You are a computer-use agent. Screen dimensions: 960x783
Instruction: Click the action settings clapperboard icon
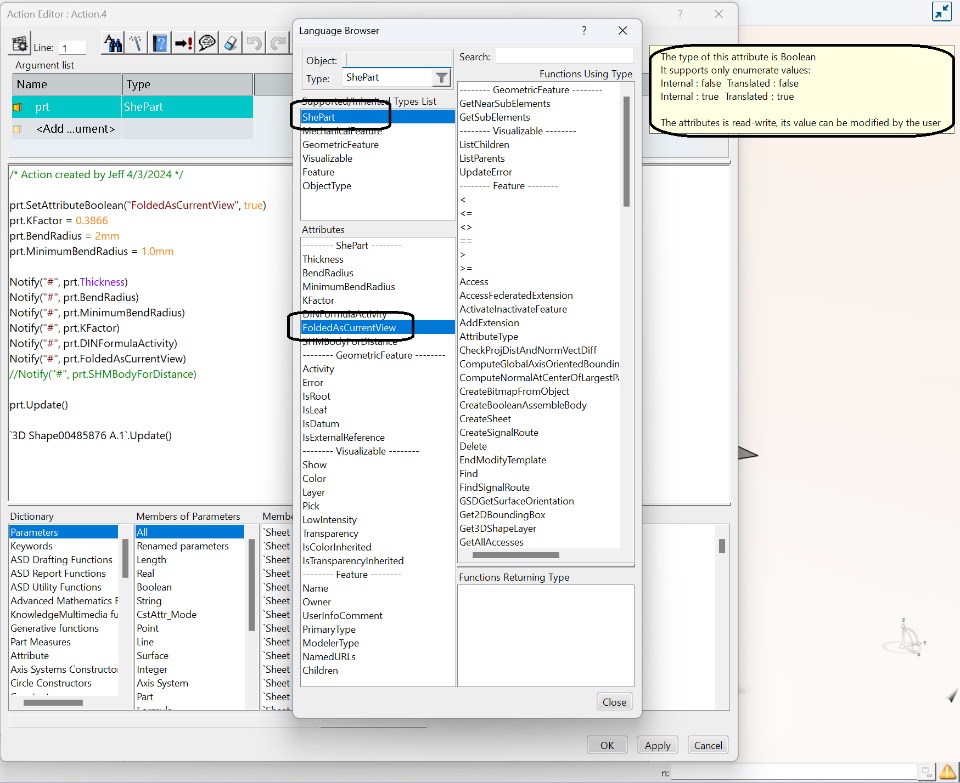tap(20, 44)
